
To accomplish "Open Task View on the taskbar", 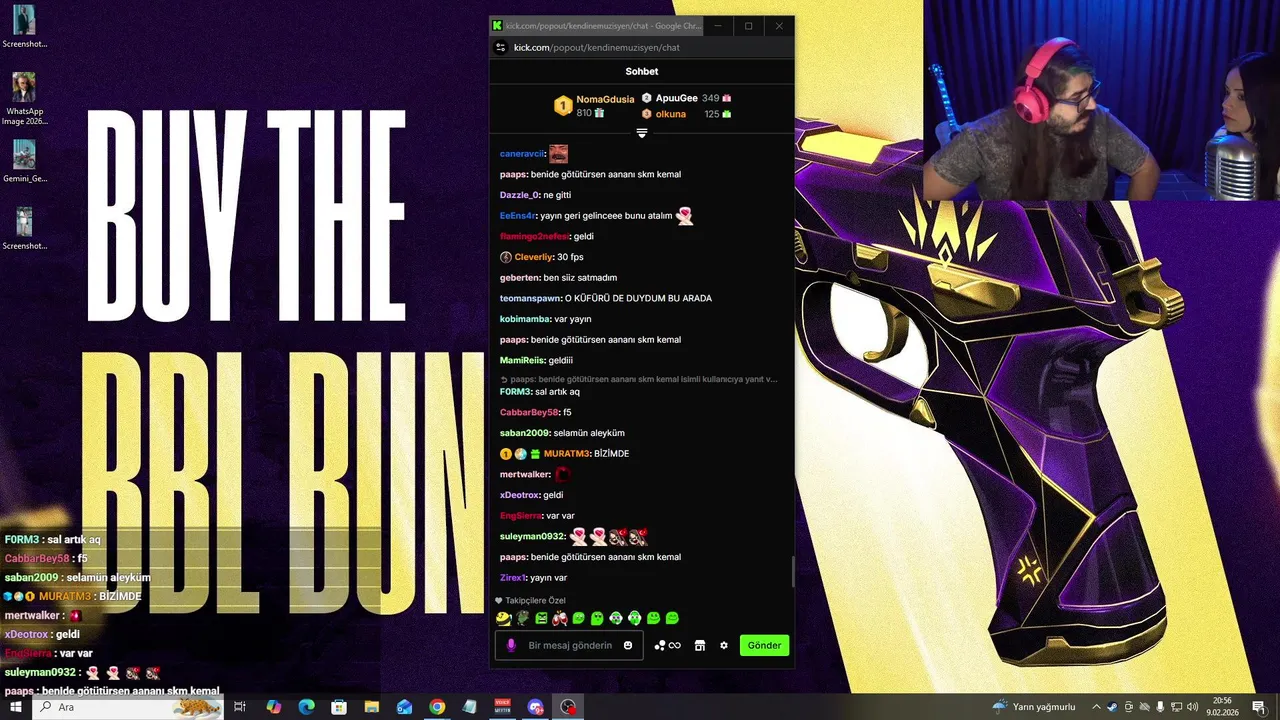I will [240, 707].
